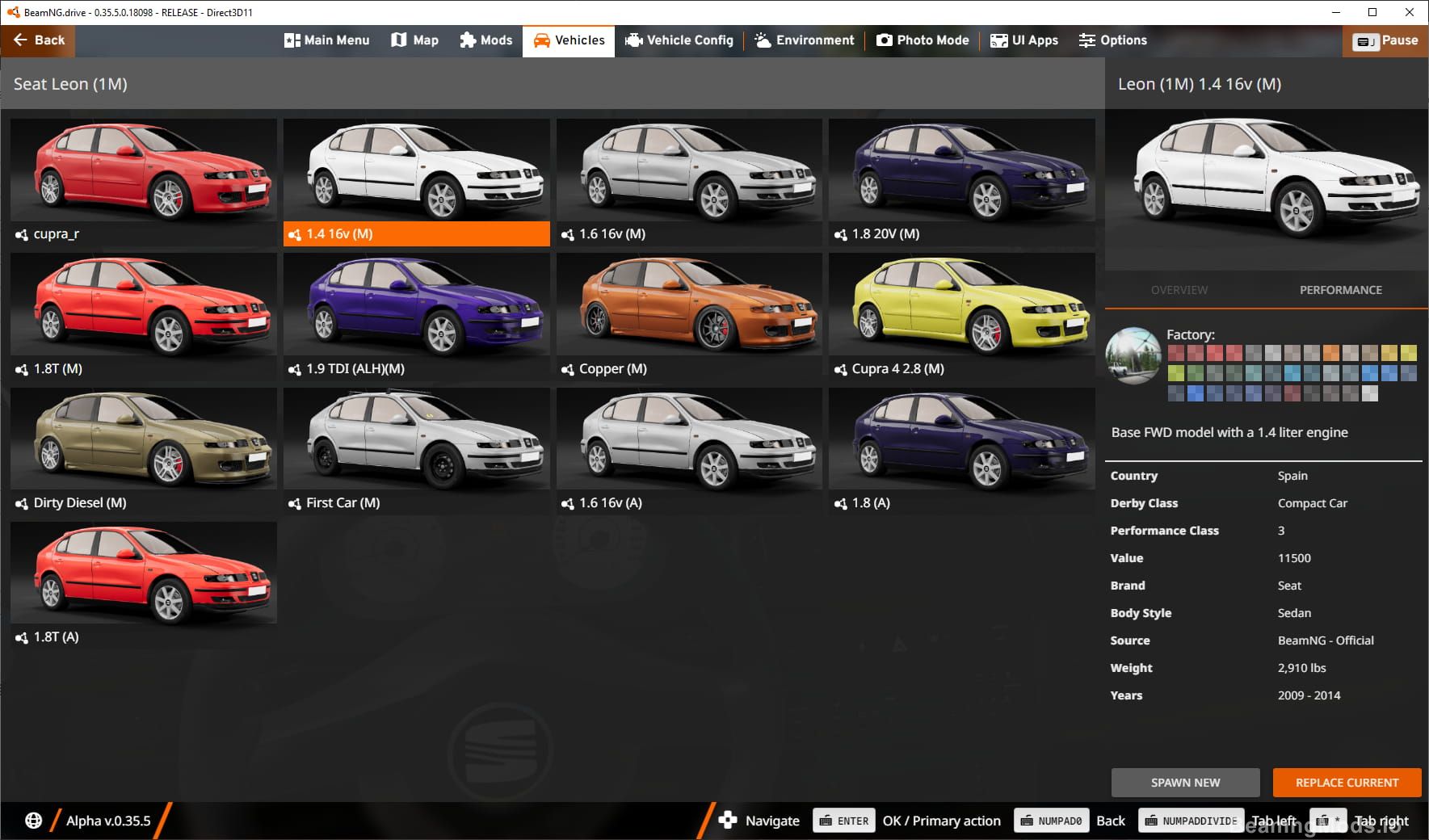This screenshot has width=1429, height=840.
Task: Click the config icon beside cupra_r
Action: [21, 234]
